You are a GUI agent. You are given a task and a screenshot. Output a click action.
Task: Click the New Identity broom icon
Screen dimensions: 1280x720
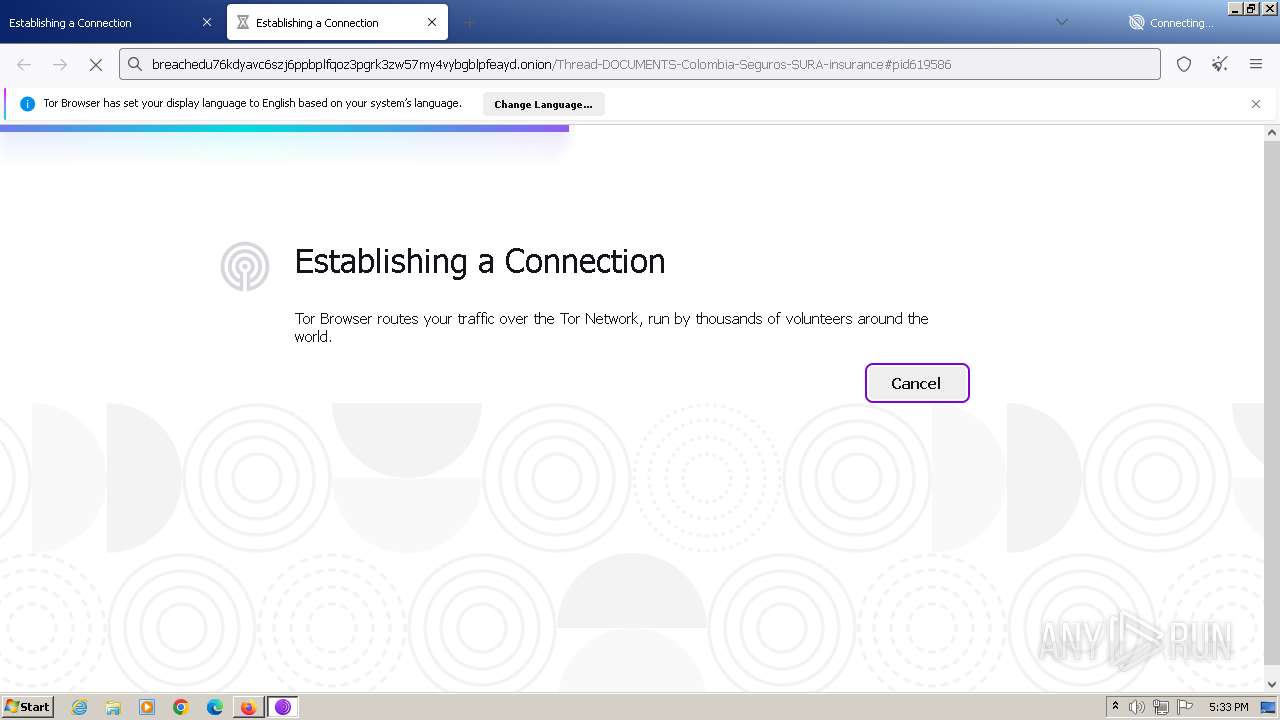(1220, 64)
